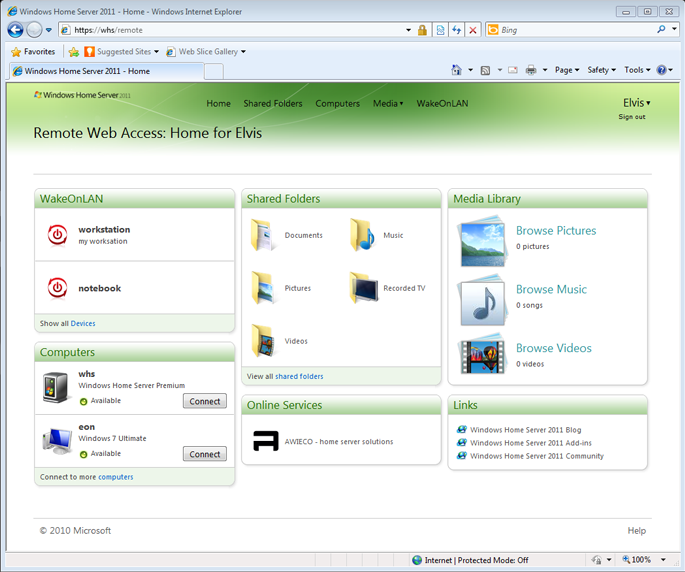Open the Page menu
The height and width of the screenshot is (572, 685).
(x=567, y=70)
